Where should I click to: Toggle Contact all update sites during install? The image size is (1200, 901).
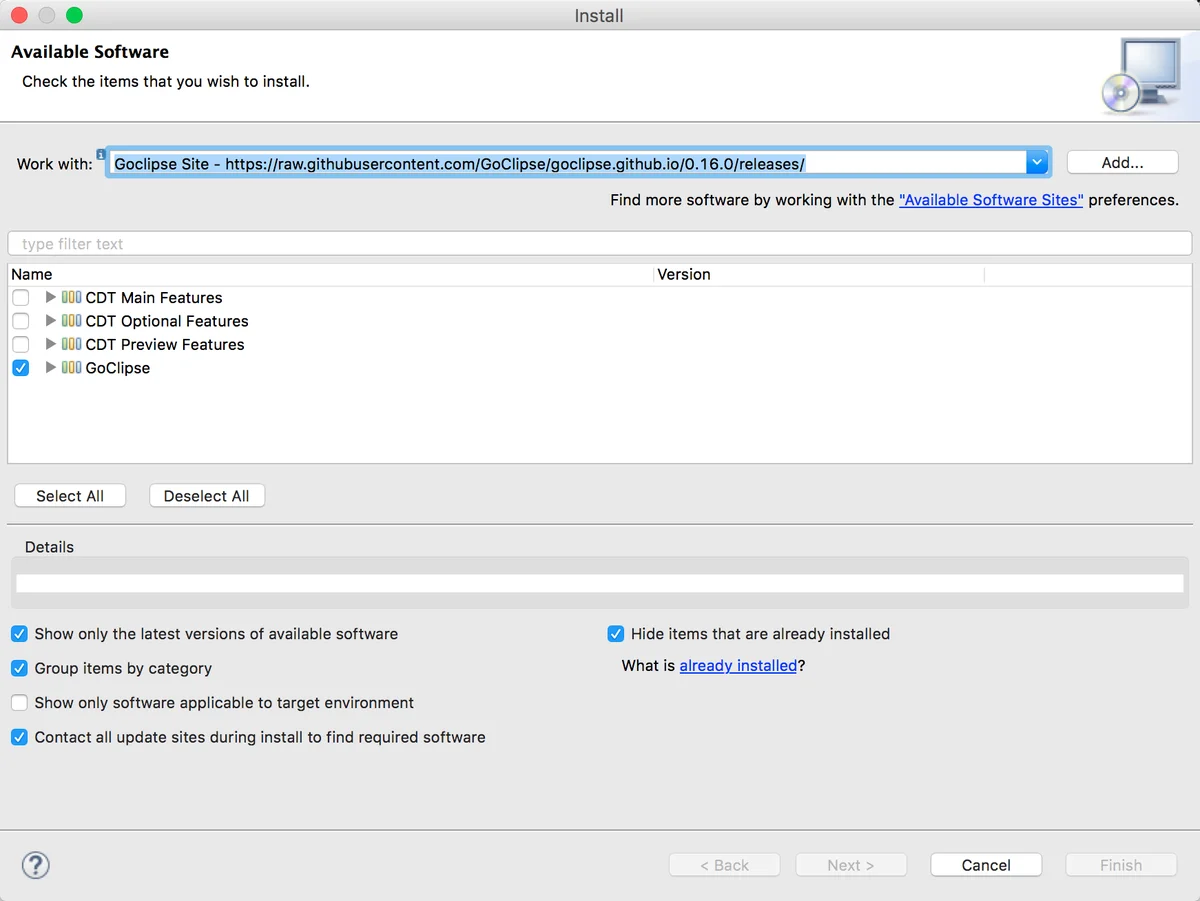click(x=19, y=737)
